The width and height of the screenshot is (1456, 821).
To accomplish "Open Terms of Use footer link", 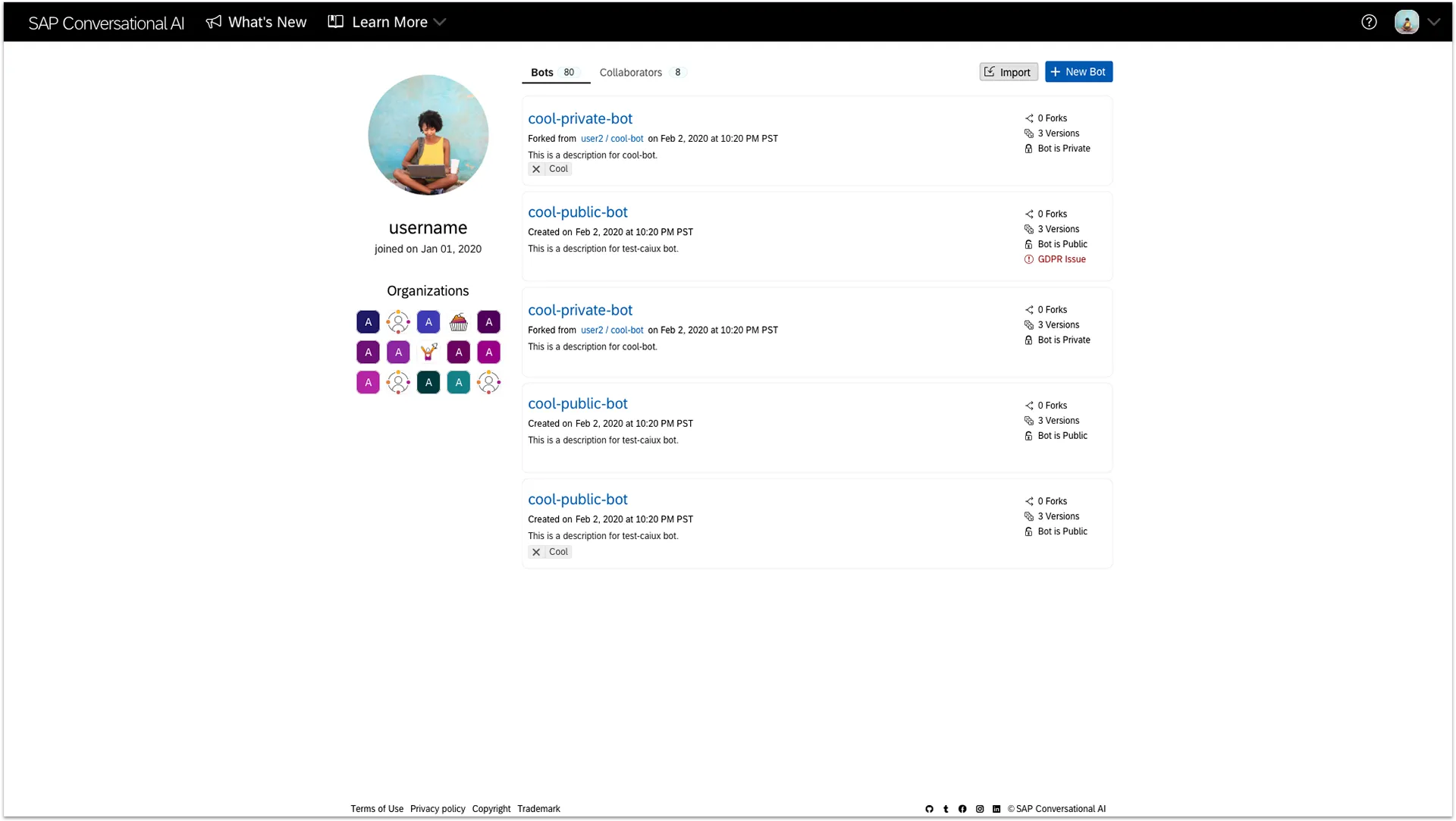I will point(377,809).
